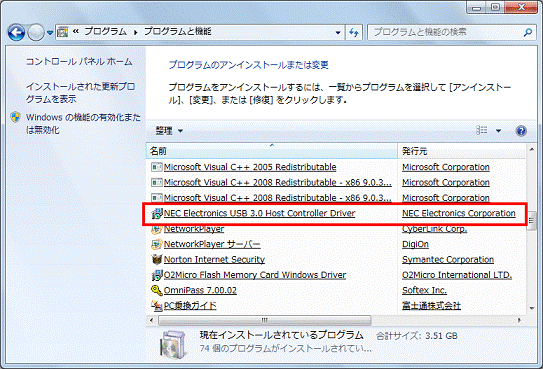543x369 pixels.
Task: Select プログラム breadcrumb in the address bar
Action: point(105,32)
